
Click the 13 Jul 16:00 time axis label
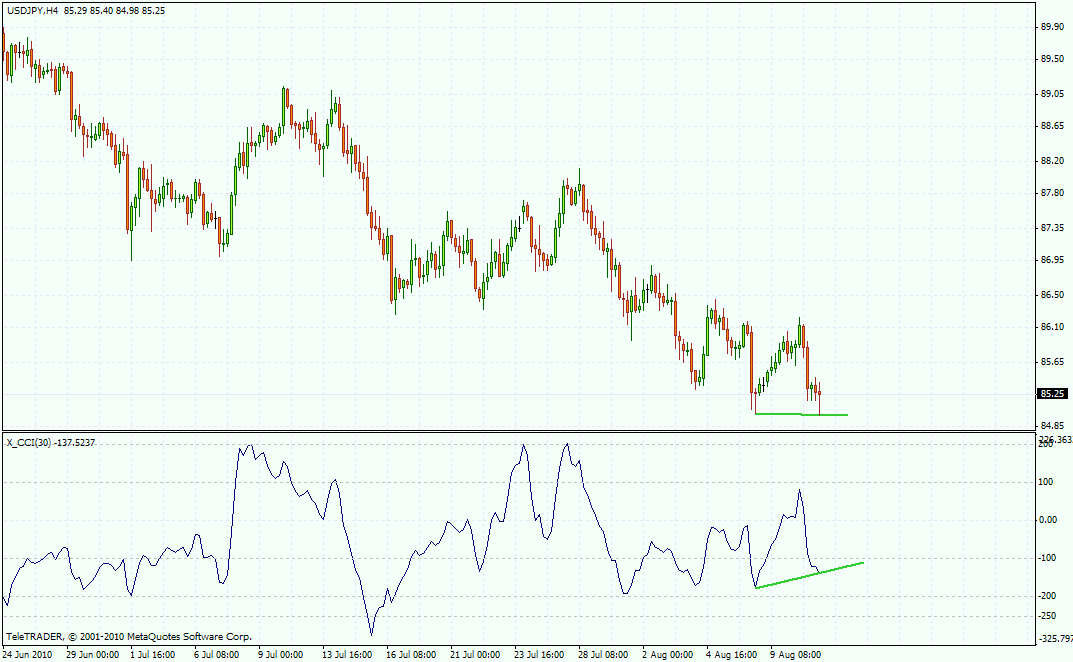pyautogui.click(x=347, y=654)
